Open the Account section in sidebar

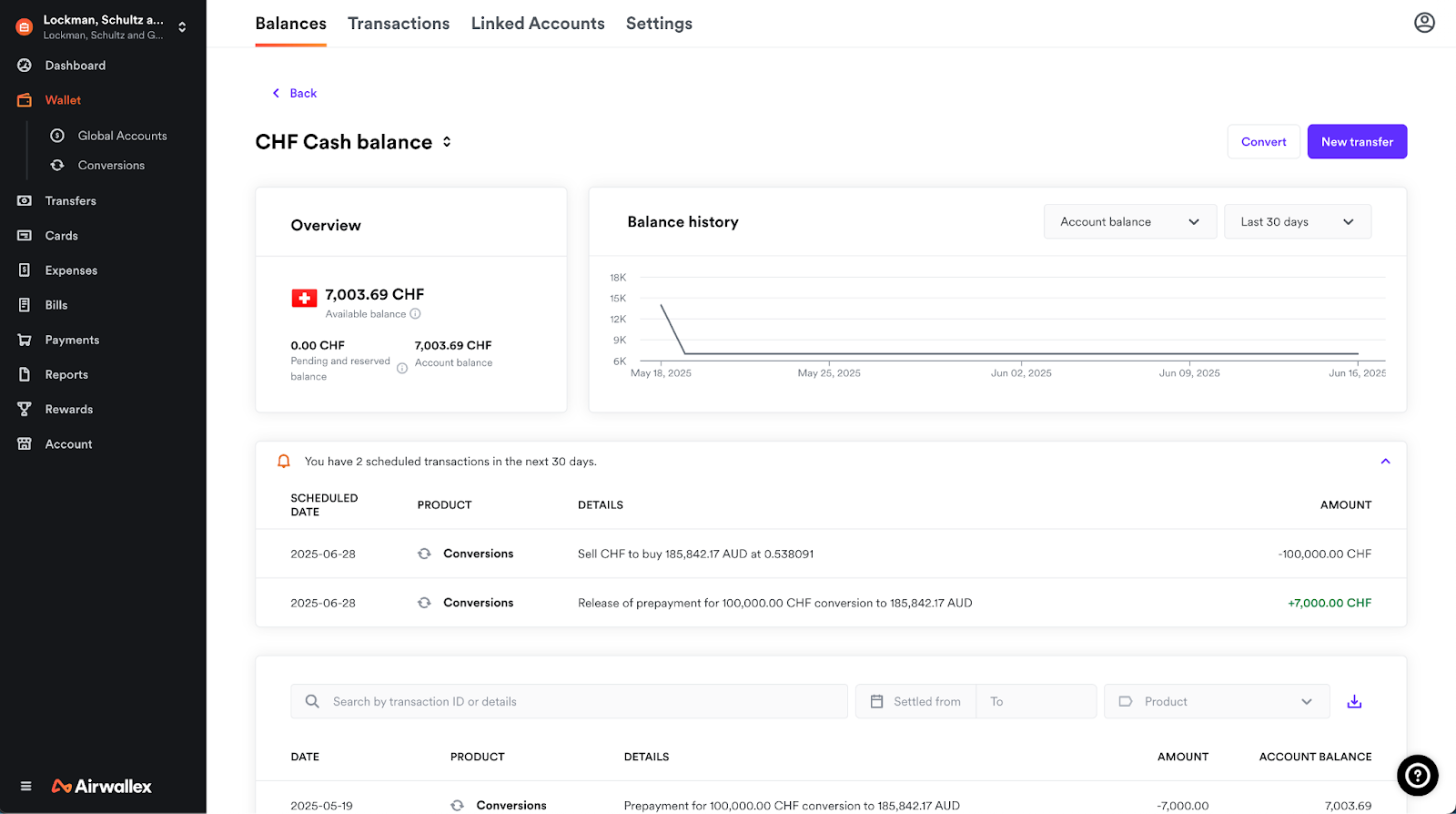(x=68, y=444)
